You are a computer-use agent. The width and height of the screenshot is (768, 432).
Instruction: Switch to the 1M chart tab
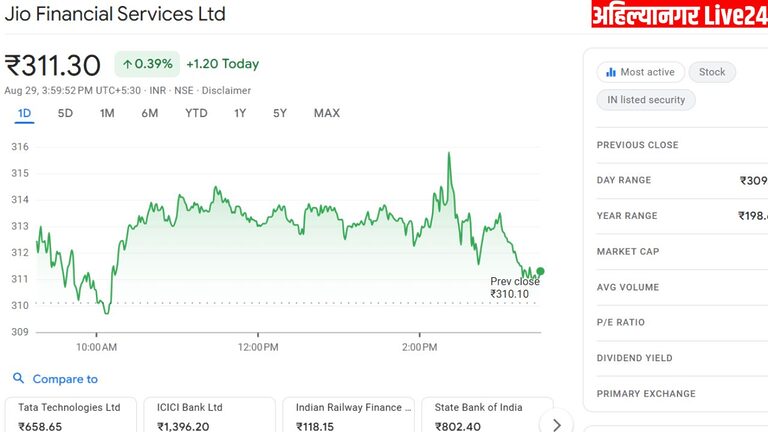(x=107, y=113)
